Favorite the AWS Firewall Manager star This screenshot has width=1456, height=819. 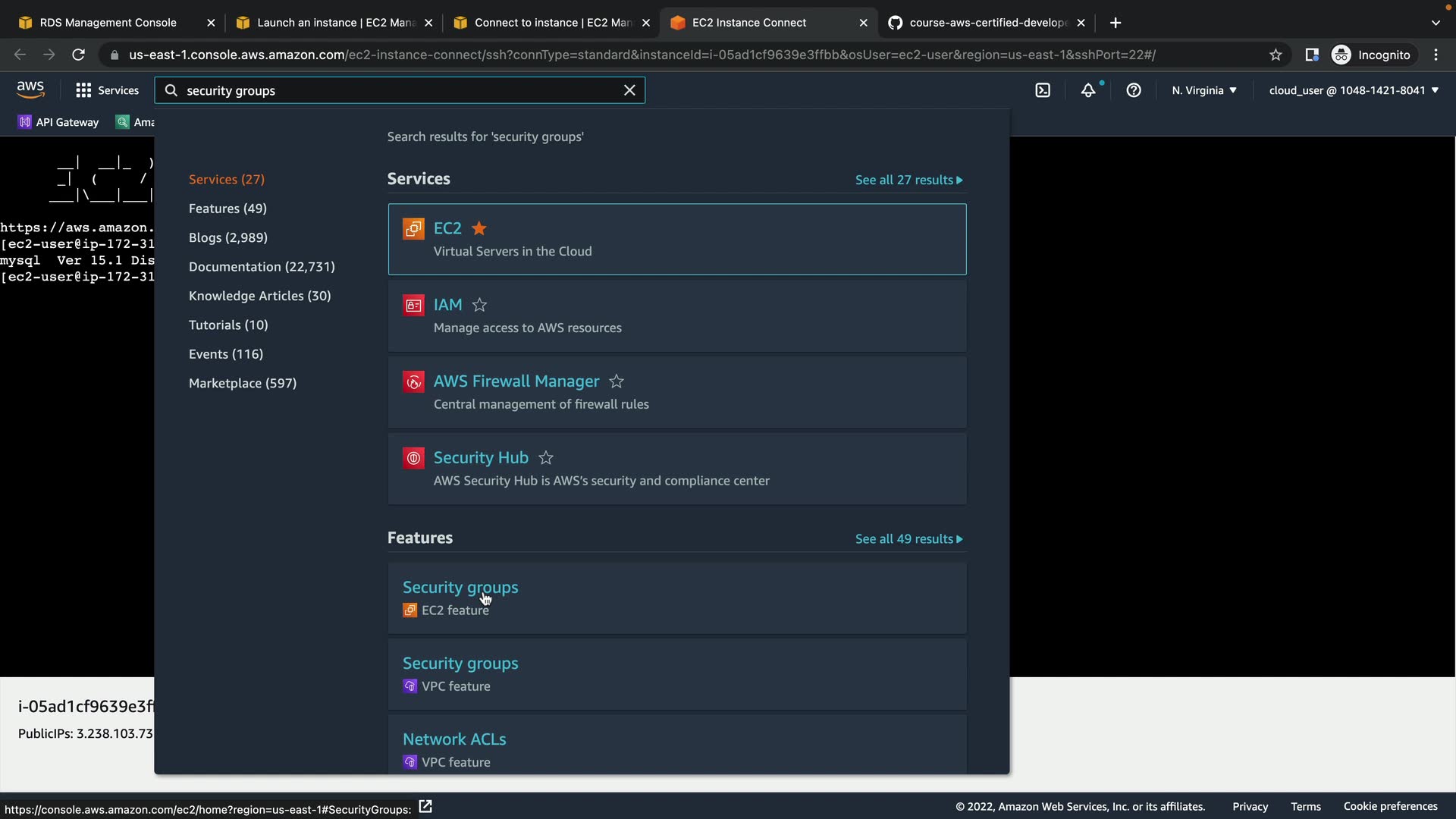617,381
